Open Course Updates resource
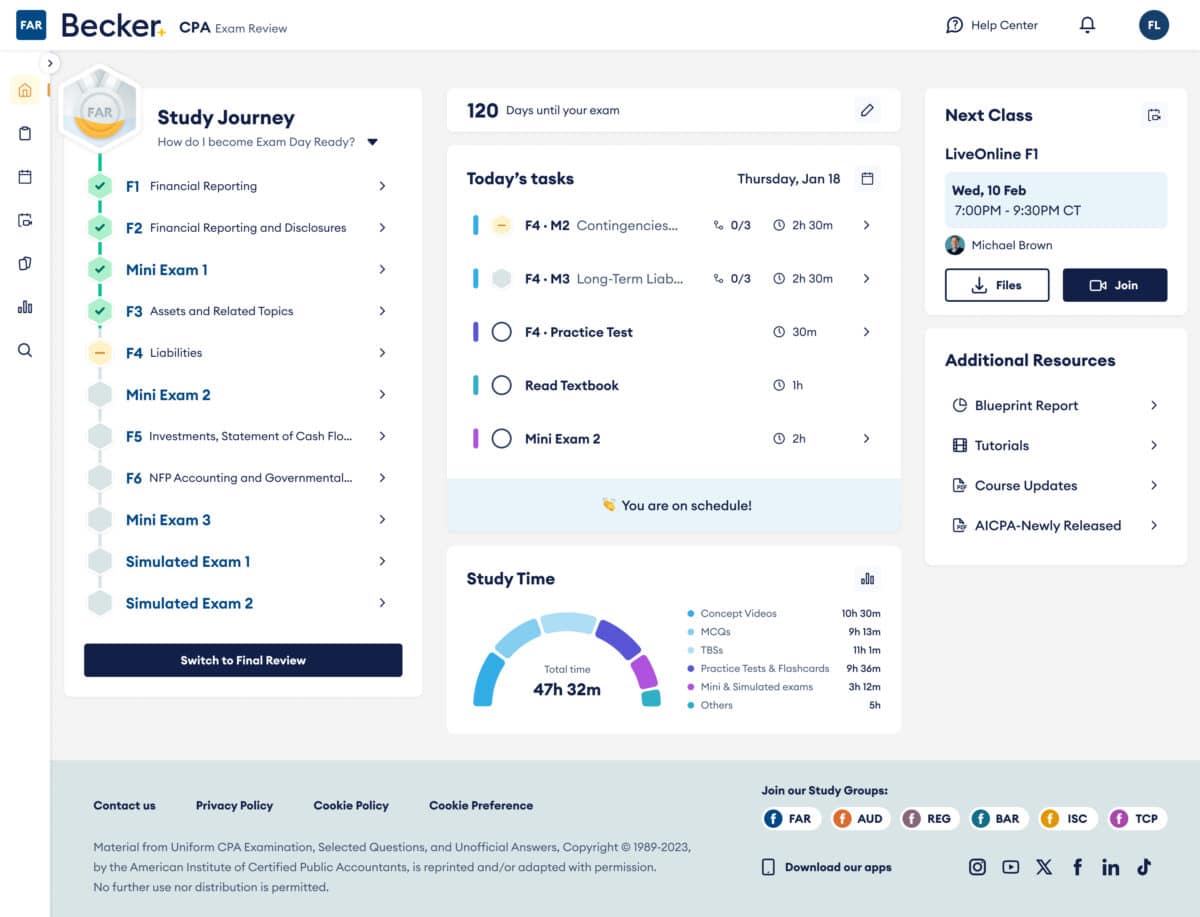 (1056, 485)
